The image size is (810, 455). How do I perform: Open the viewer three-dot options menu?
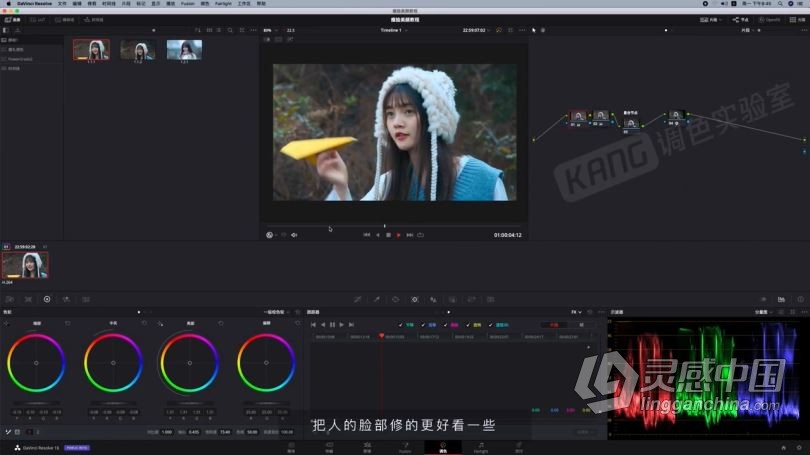pyautogui.click(x=522, y=30)
